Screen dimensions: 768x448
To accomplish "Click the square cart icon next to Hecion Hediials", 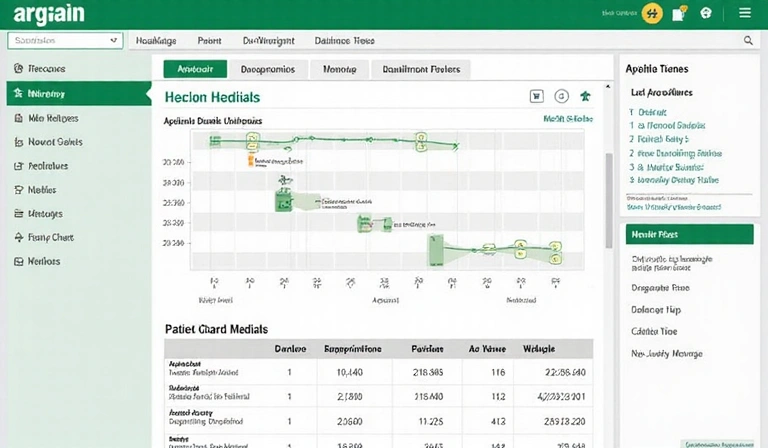I will [536, 96].
